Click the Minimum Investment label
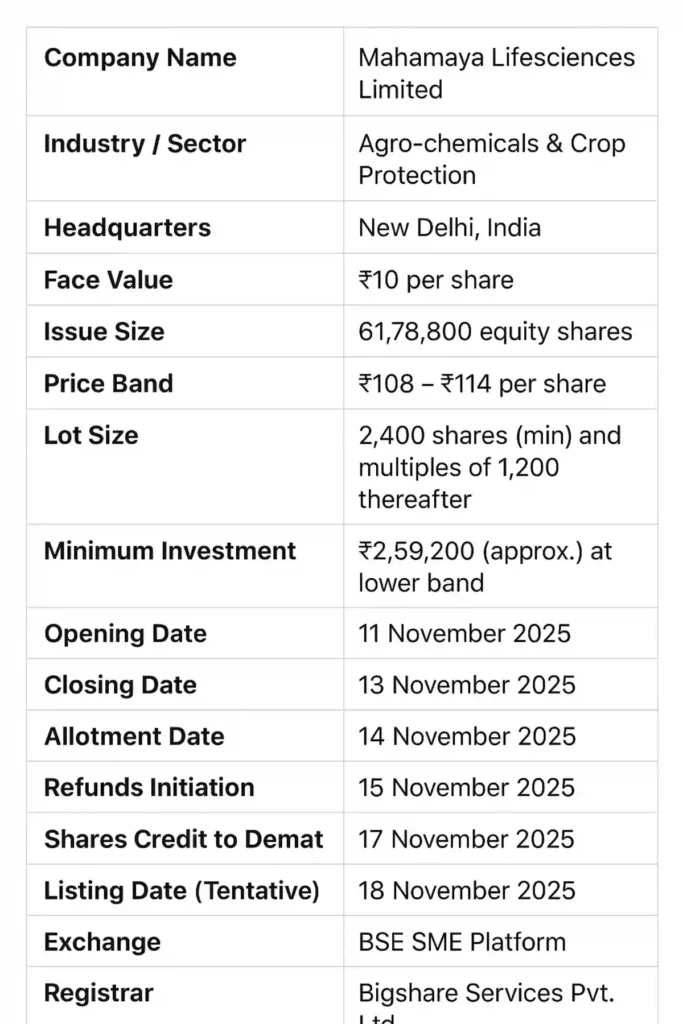This screenshot has height=1024, width=683. pos(170,551)
